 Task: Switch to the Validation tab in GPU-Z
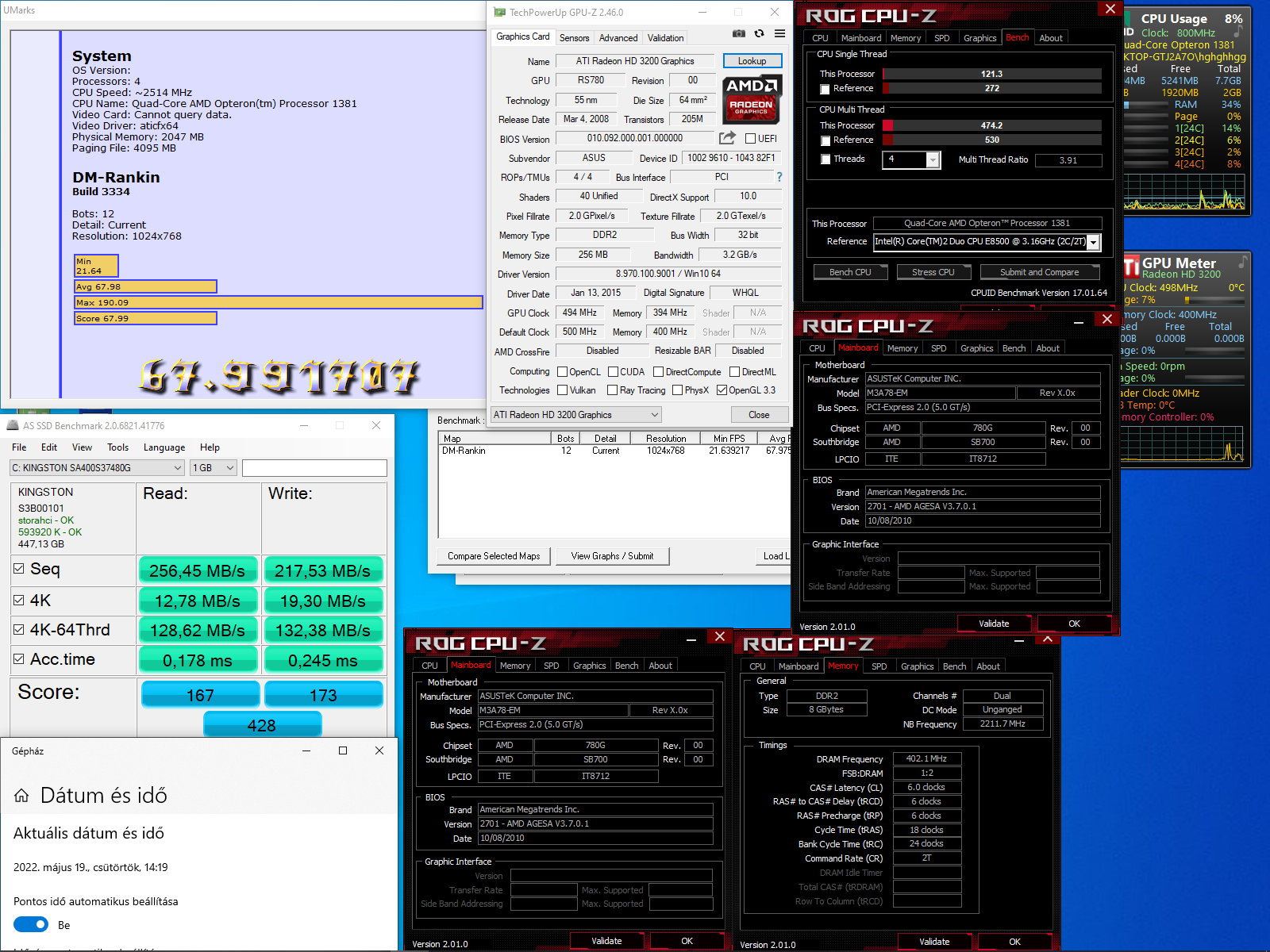[665, 38]
